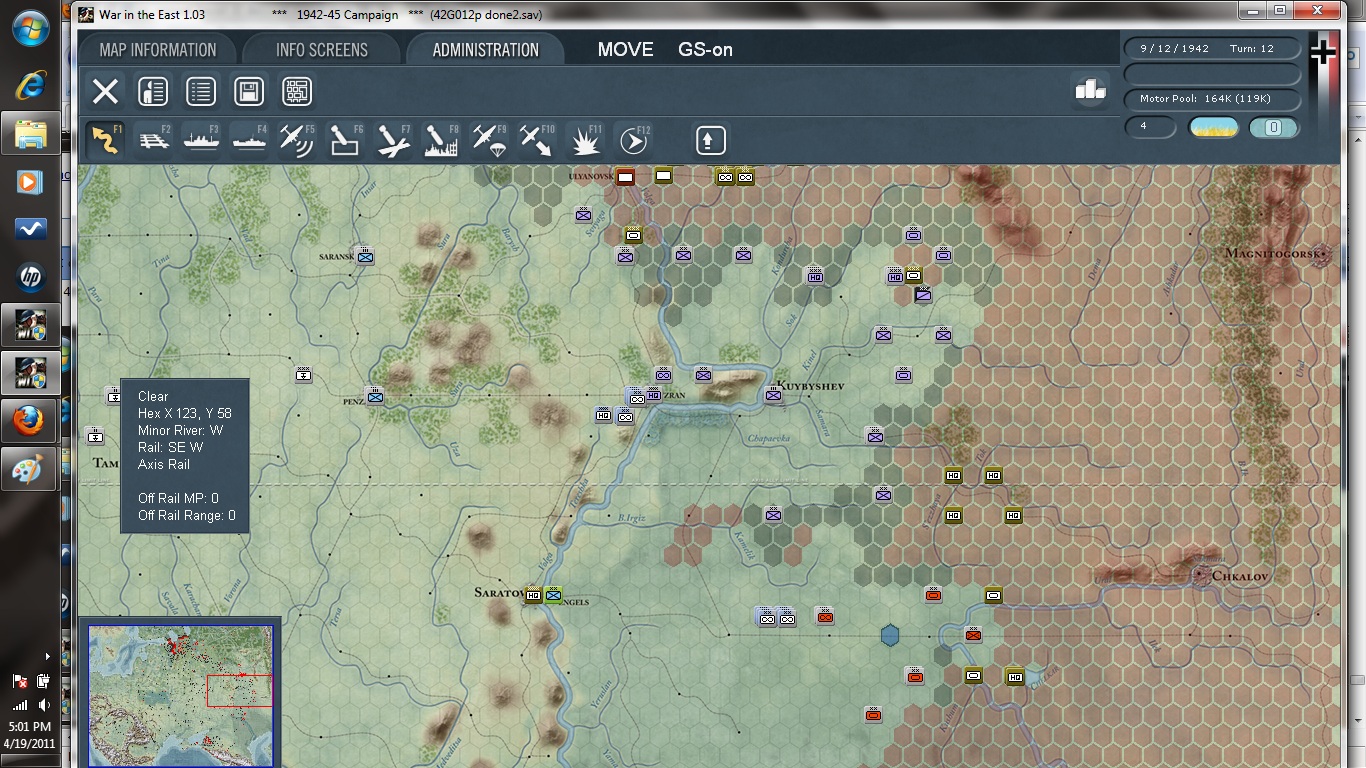This screenshot has width=1366, height=768.
Task: Activate the F10 Air Transfer mode
Action: click(537, 140)
